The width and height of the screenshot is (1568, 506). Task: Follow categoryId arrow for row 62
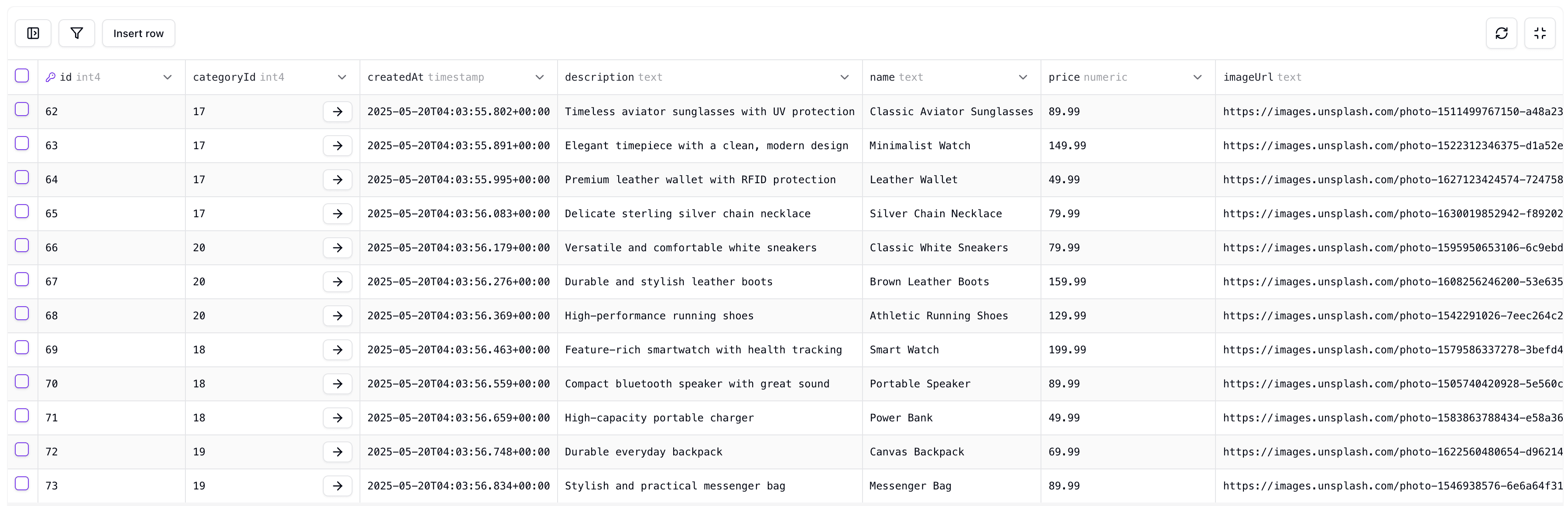[338, 112]
